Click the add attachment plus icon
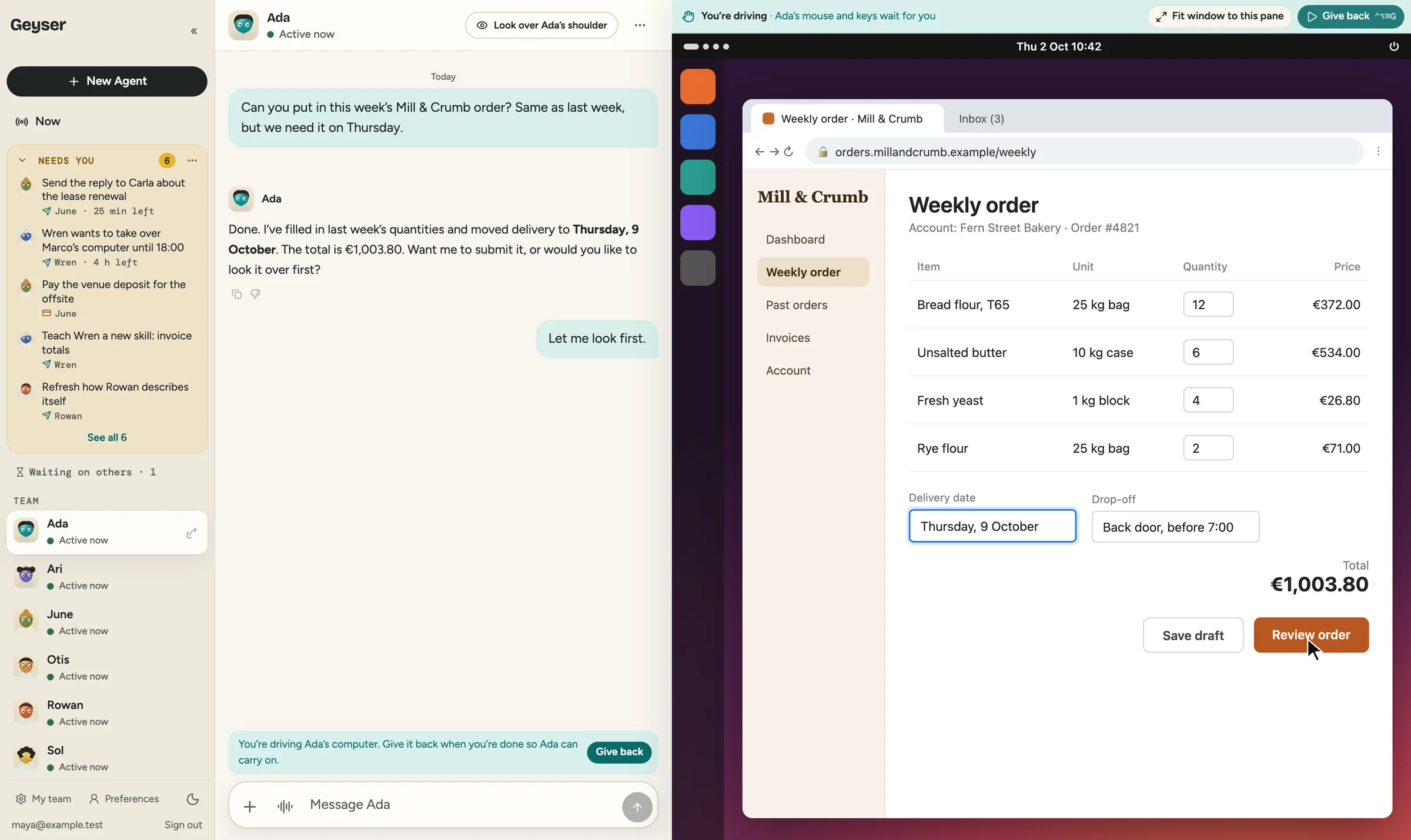The height and width of the screenshot is (840, 1411). coord(250,806)
